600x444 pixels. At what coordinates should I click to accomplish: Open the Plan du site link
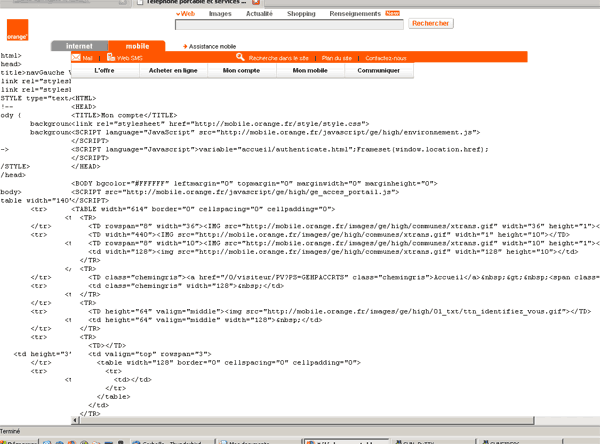coord(337,58)
